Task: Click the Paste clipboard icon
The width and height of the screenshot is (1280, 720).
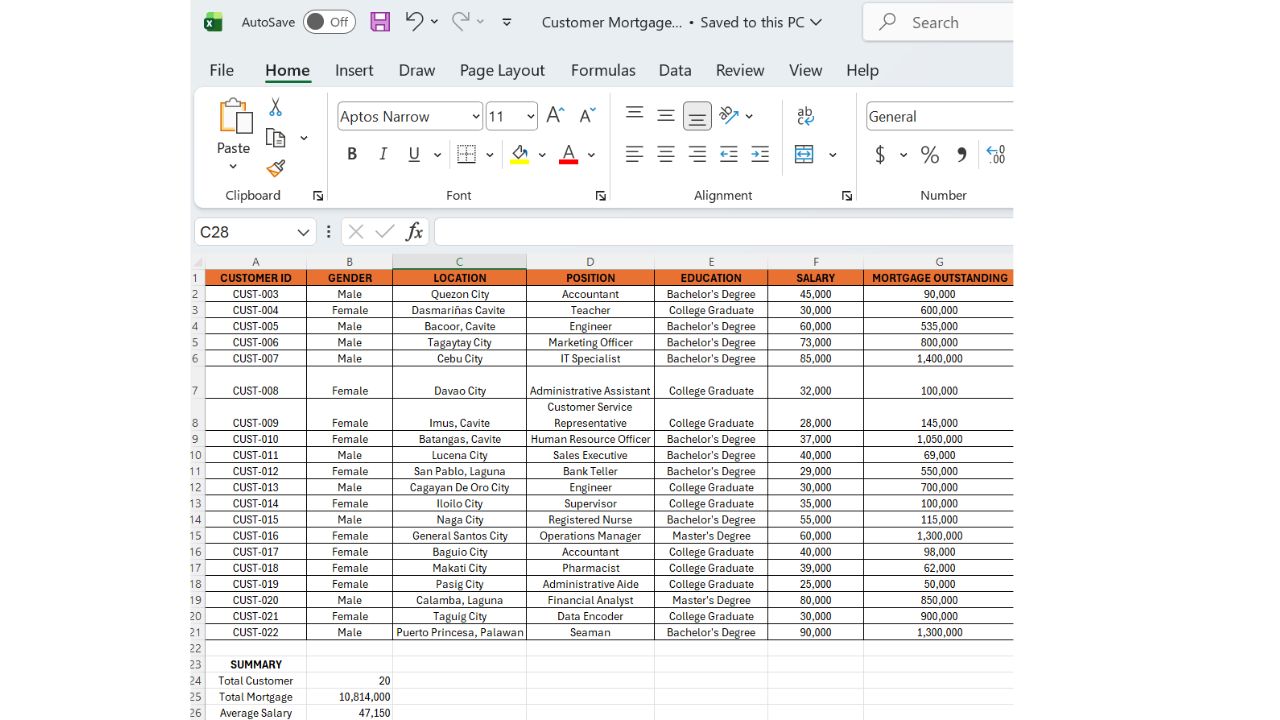Action: 235,116
